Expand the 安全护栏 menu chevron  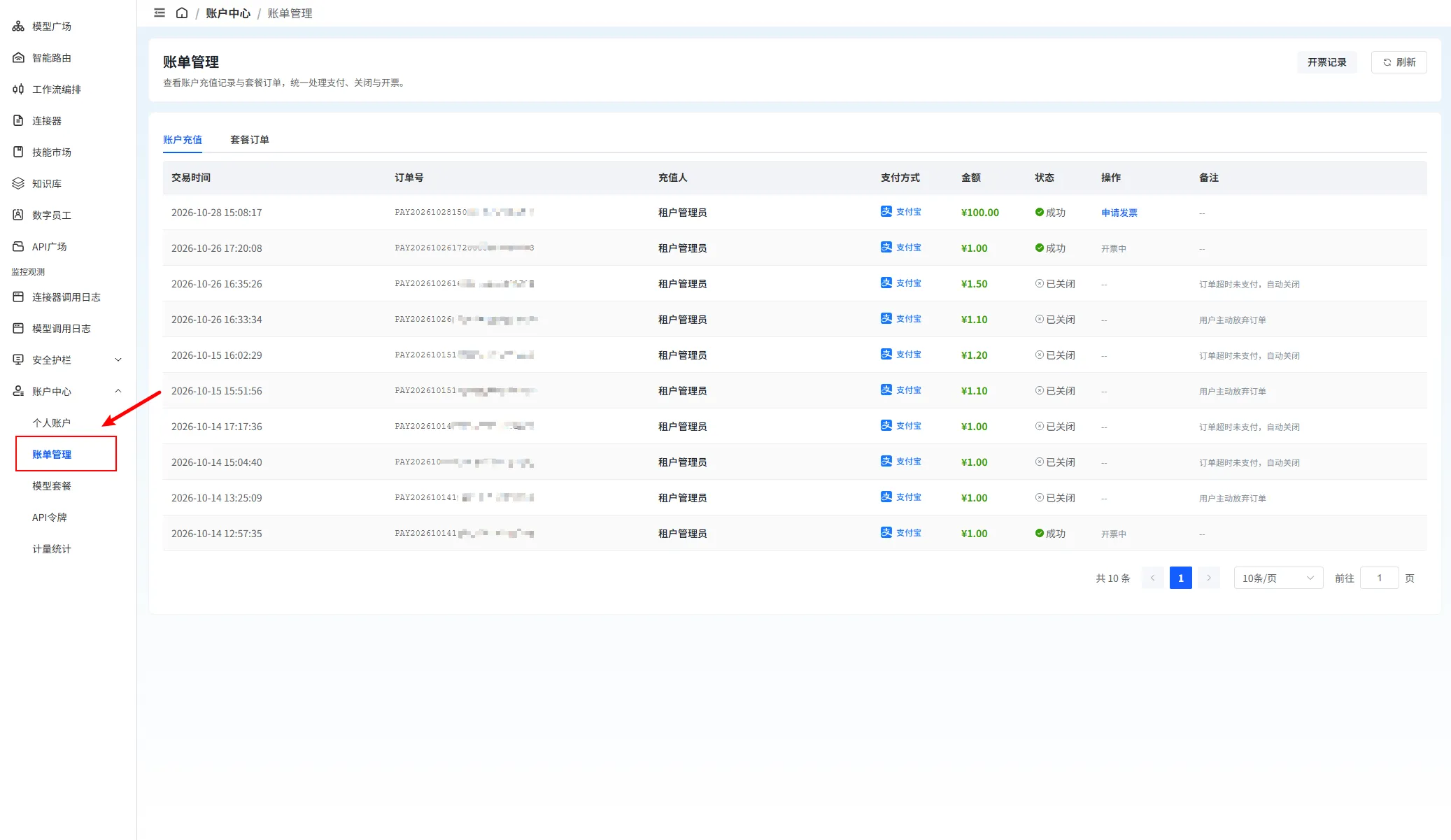(x=118, y=360)
